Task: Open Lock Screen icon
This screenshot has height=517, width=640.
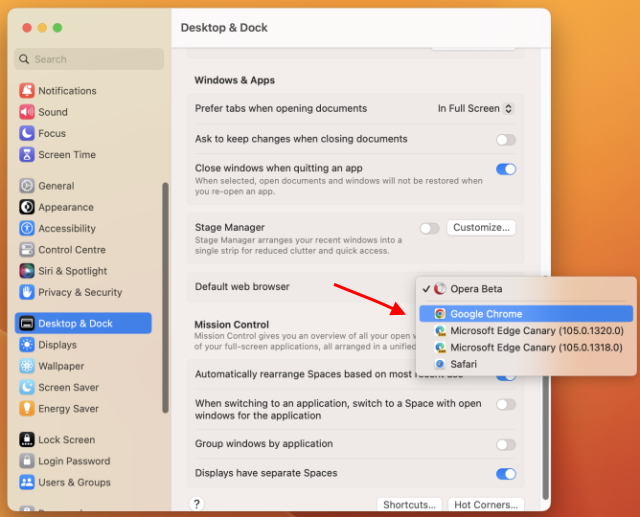Action: coord(27,439)
